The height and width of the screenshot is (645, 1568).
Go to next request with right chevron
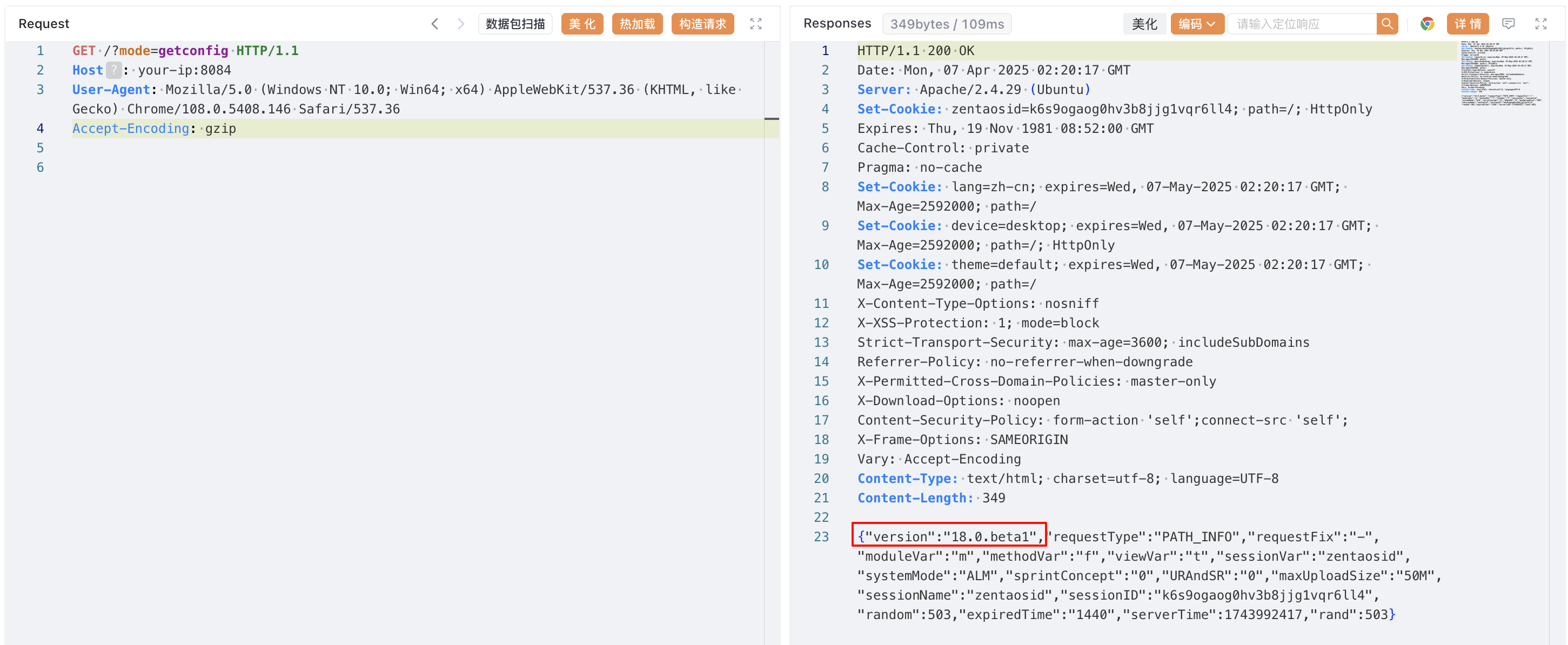[461, 24]
